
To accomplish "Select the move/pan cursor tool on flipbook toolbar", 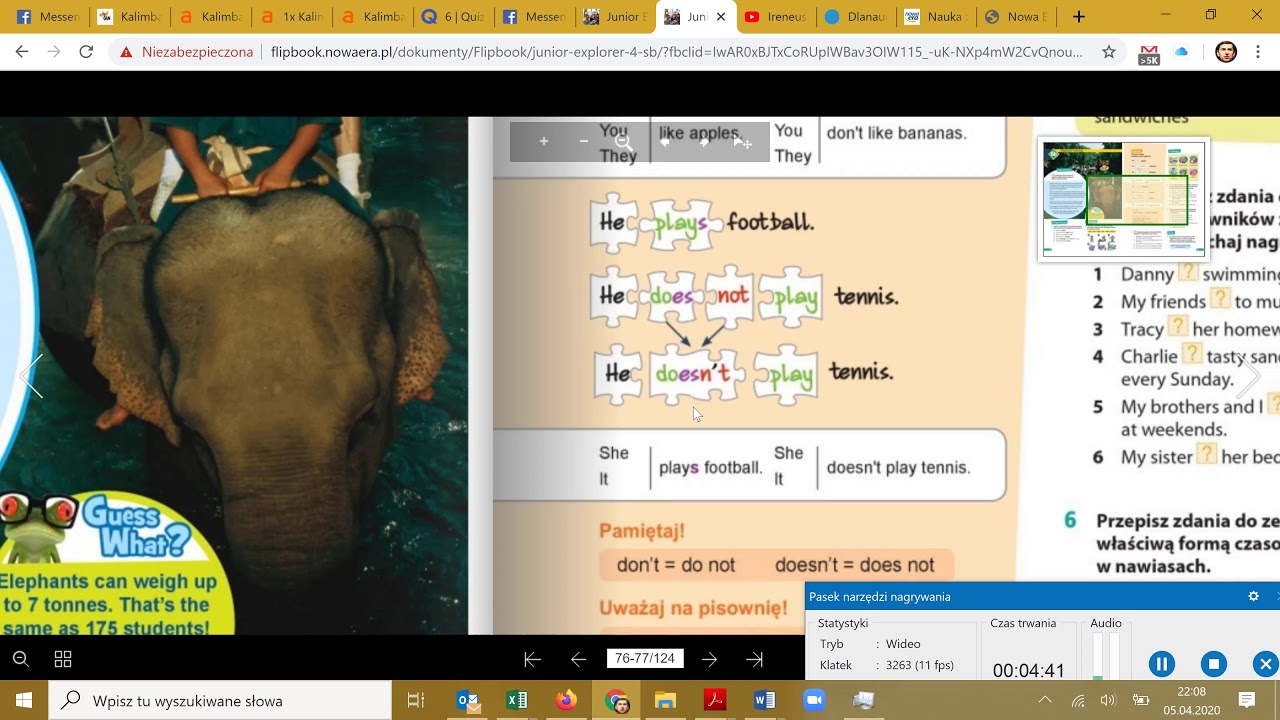I will [x=743, y=142].
